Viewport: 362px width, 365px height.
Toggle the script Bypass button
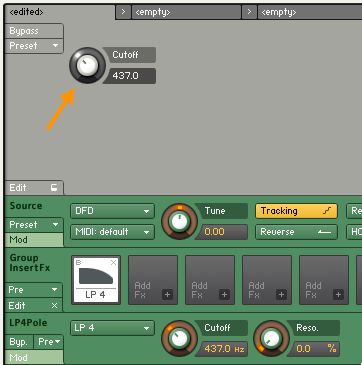(x=34, y=31)
